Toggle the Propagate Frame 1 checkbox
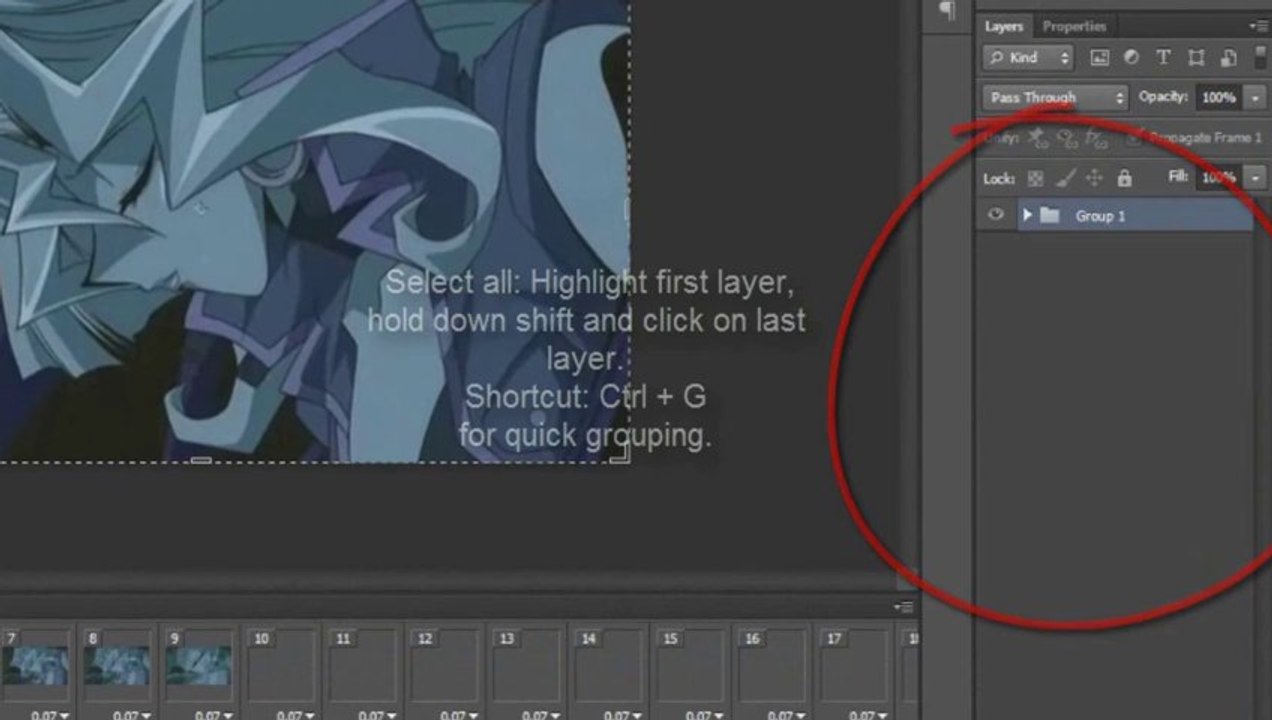This screenshot has width=1272, height=720. (1134, 138)
